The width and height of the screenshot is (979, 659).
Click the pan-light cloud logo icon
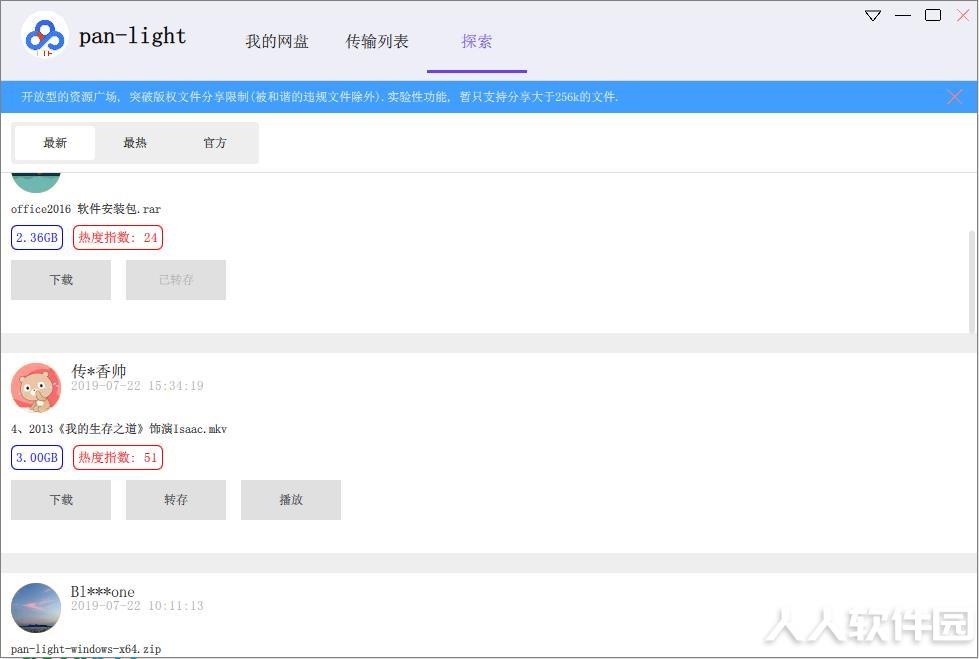44,36
